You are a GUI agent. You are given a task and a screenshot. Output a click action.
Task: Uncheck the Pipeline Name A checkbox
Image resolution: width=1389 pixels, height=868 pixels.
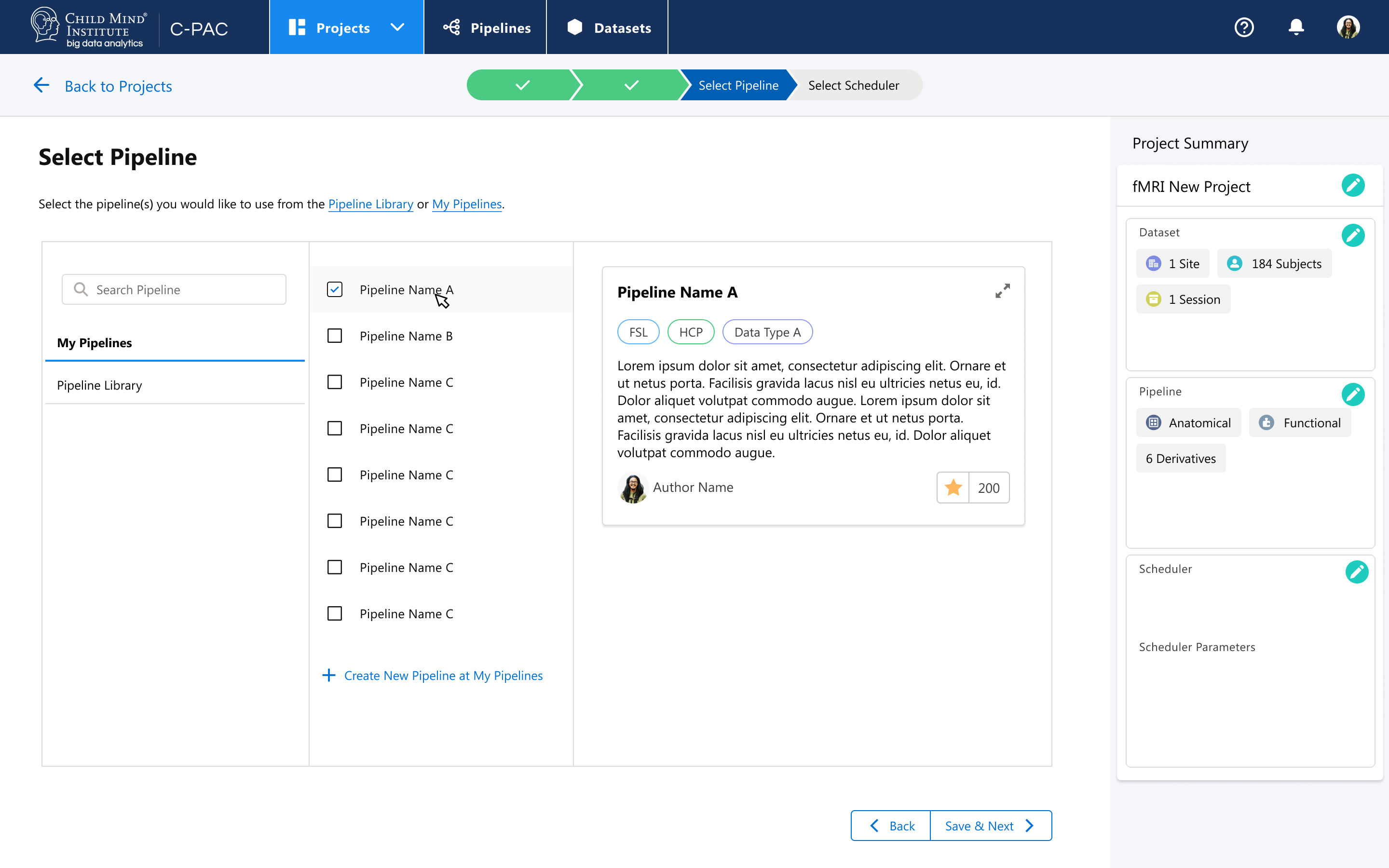(x=335, y=289)
